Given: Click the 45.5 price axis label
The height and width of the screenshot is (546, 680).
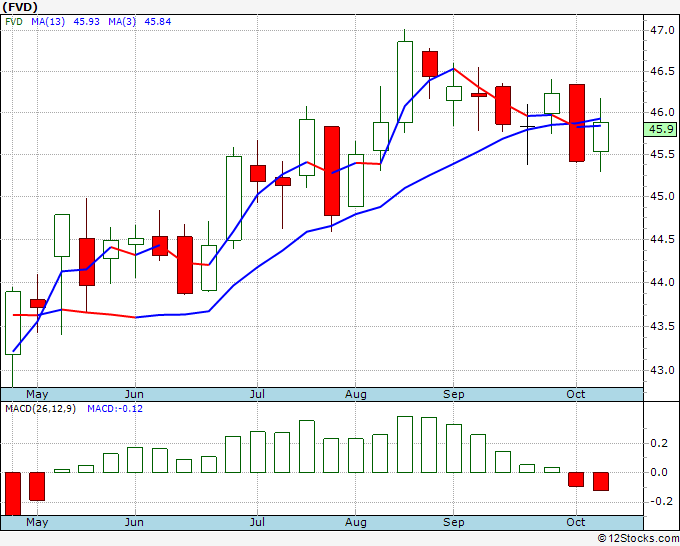Looking at the screenshot, I should click(x=662, y=154).
